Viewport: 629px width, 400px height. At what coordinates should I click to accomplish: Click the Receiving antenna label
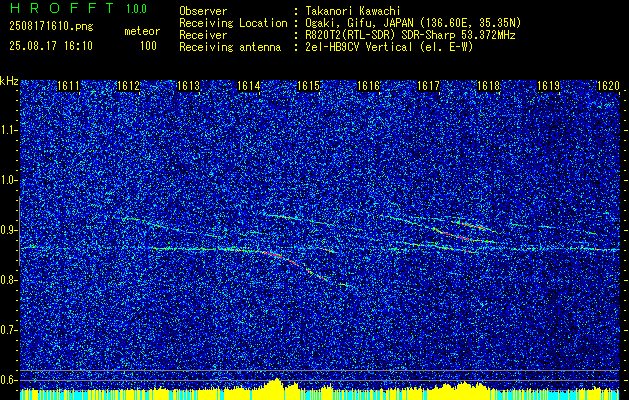(x=230, y=47)
